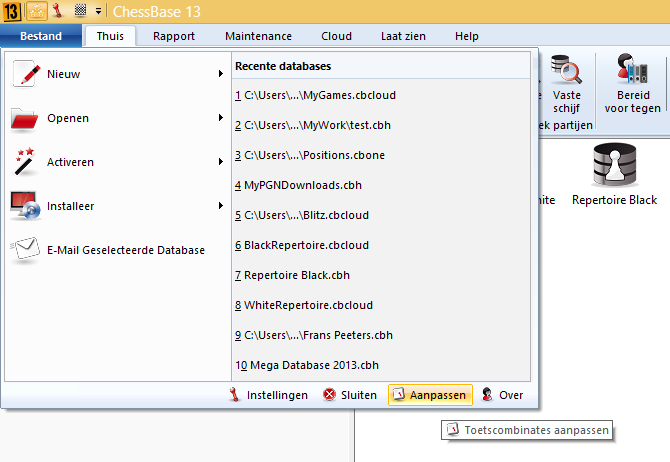This screenshot has height=462, width=670.
Task: Click the crown icon in title bar
Action: [37, 11]
